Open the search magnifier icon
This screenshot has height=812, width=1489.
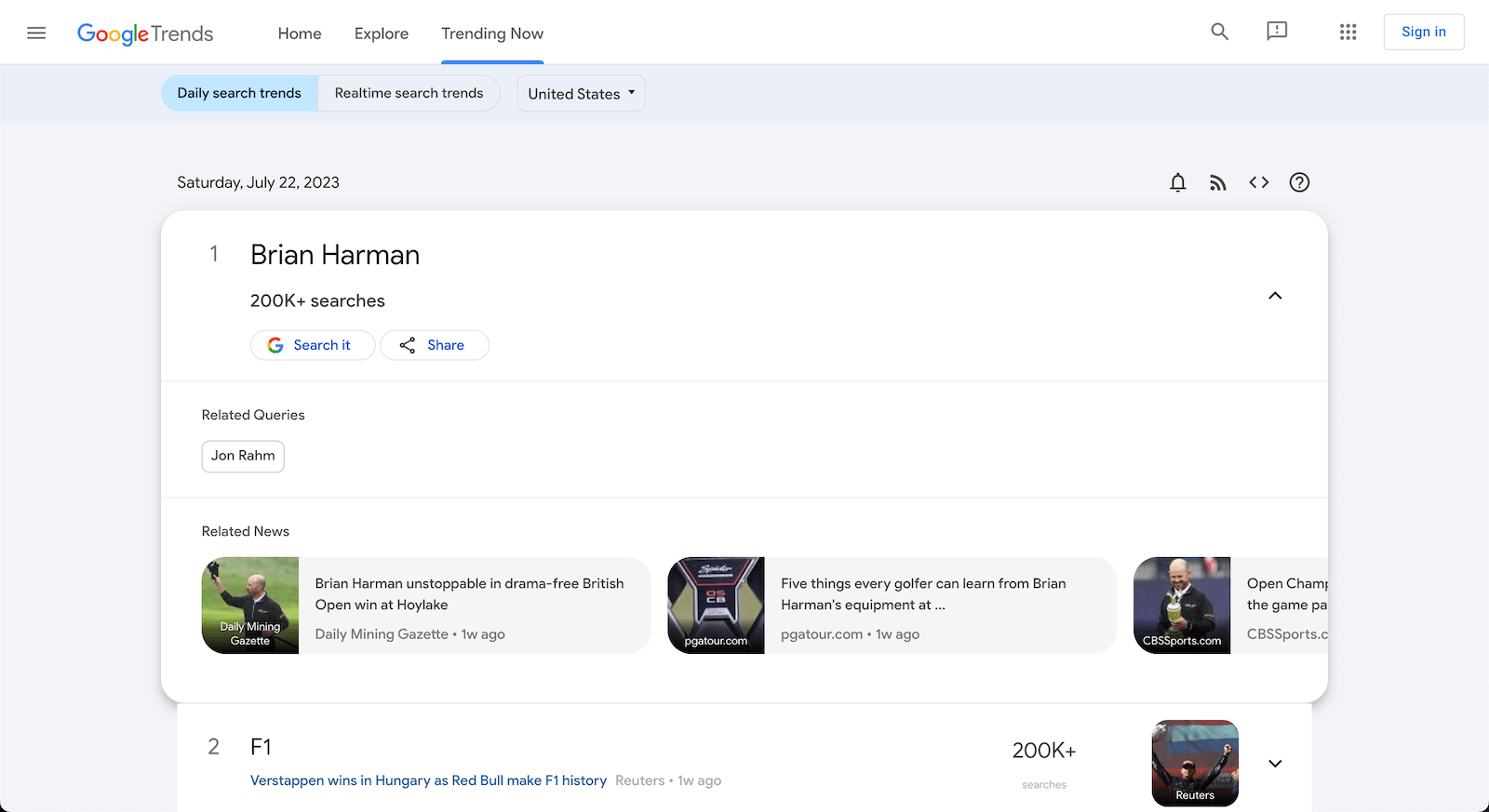(1219, 32)
